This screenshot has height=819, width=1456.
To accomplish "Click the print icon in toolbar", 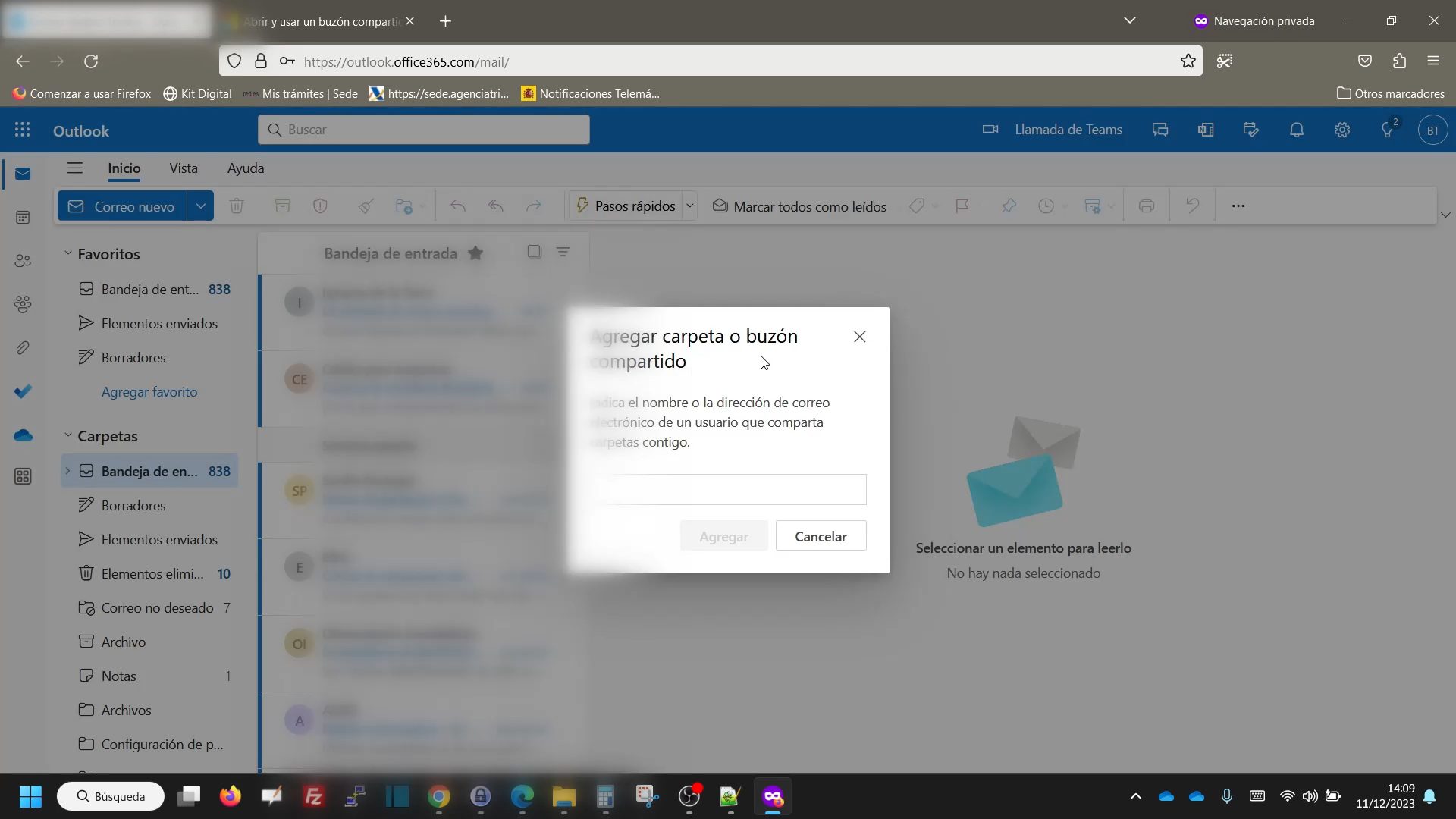I will 1146,206.
